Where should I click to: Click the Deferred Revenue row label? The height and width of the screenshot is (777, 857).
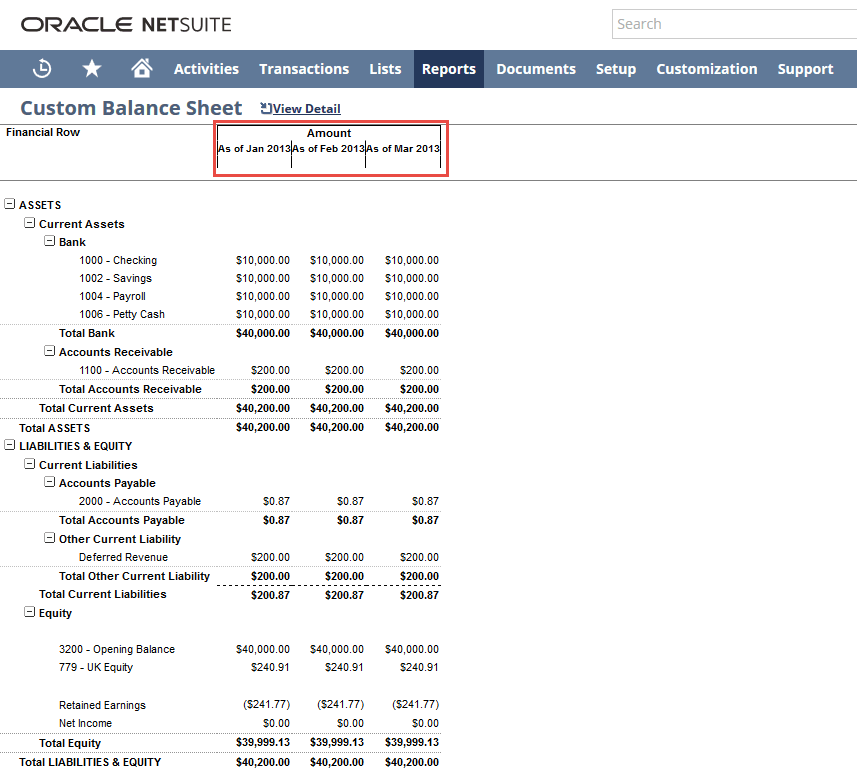pos(124,557)
